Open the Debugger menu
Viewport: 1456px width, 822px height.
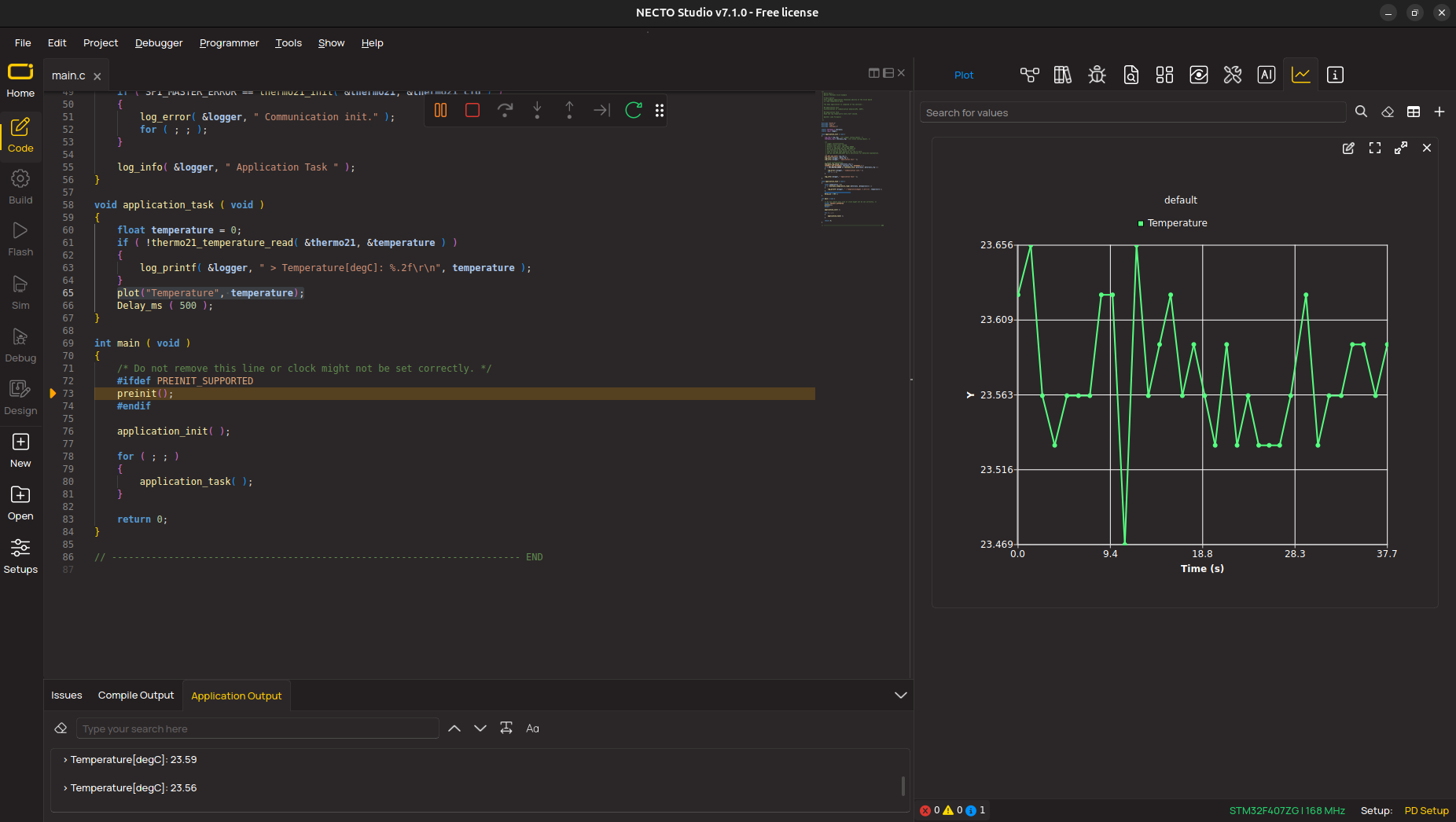[159, 43]
